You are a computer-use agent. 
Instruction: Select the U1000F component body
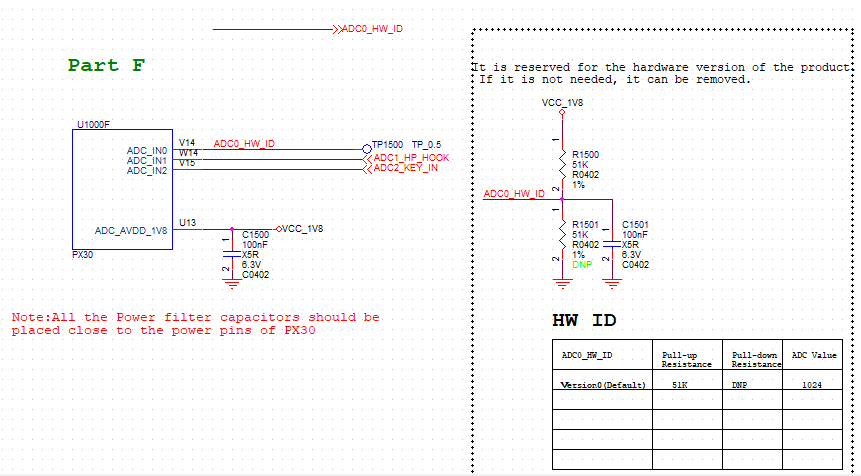tap(122, 189)
